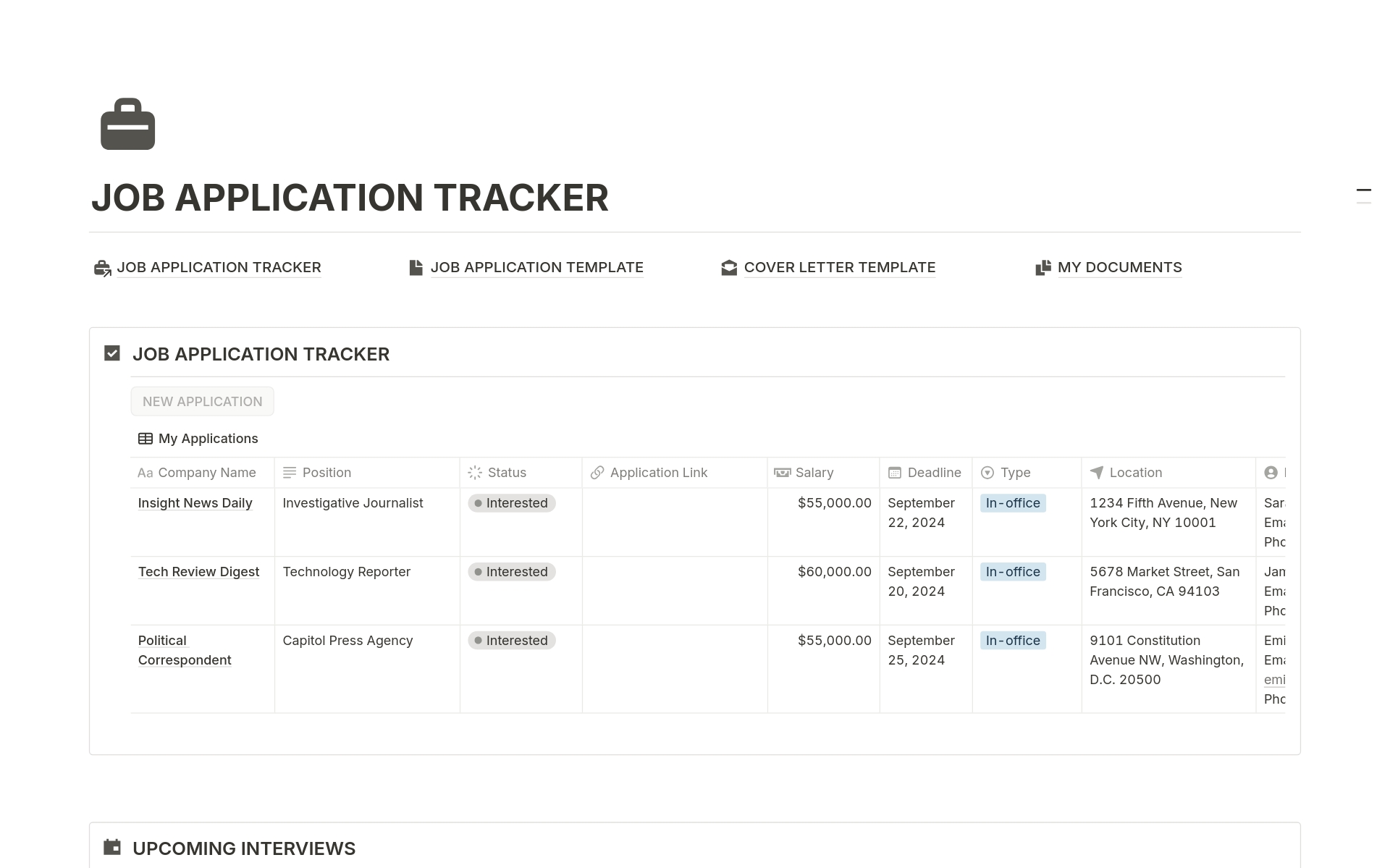Open the Political Correspondent entry

tap(185, 650)
